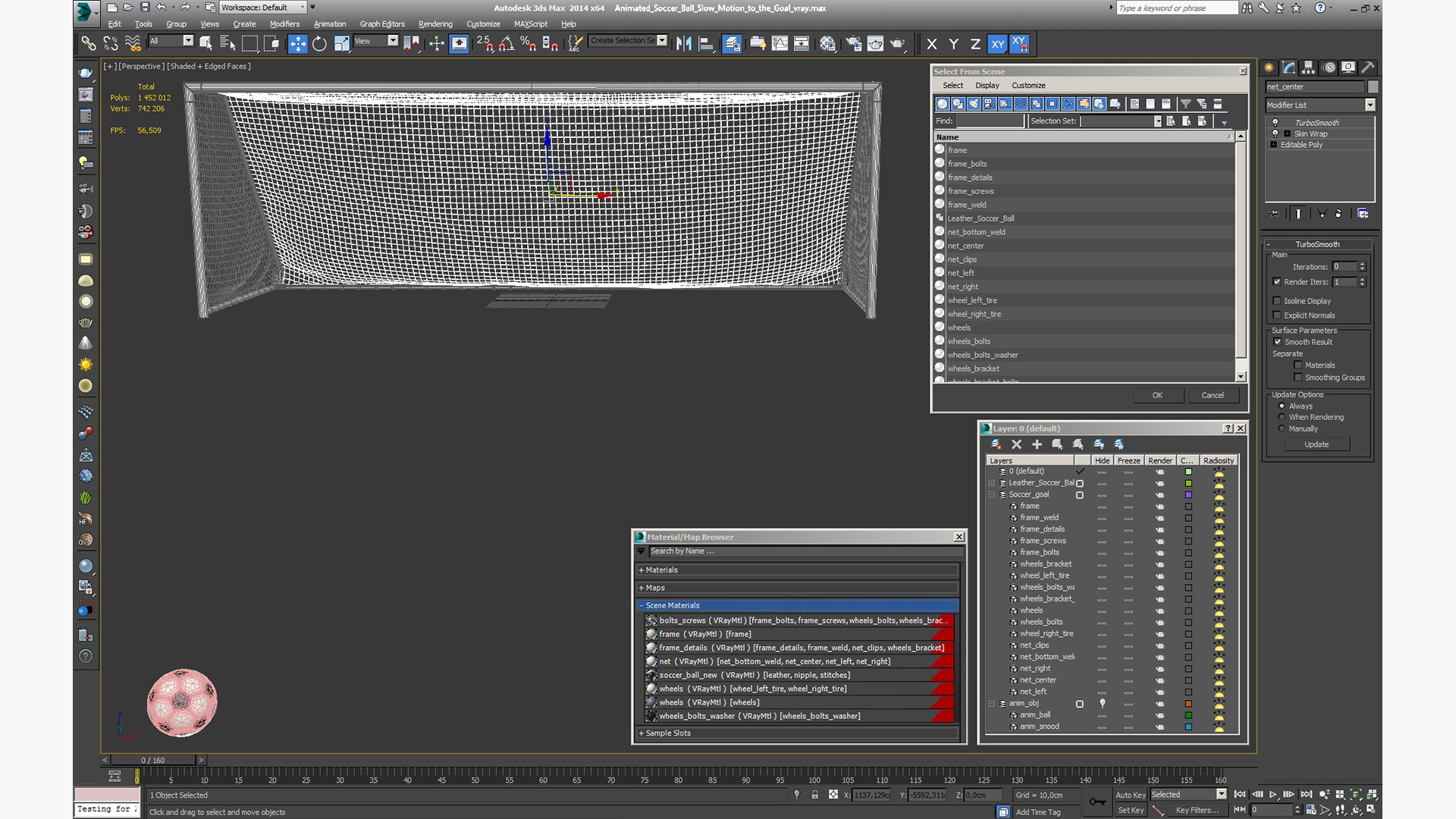The image size is (1456, 819).
Task: Toggle the Smooth Result checkbox
Action: click(x=1277, y=341)
